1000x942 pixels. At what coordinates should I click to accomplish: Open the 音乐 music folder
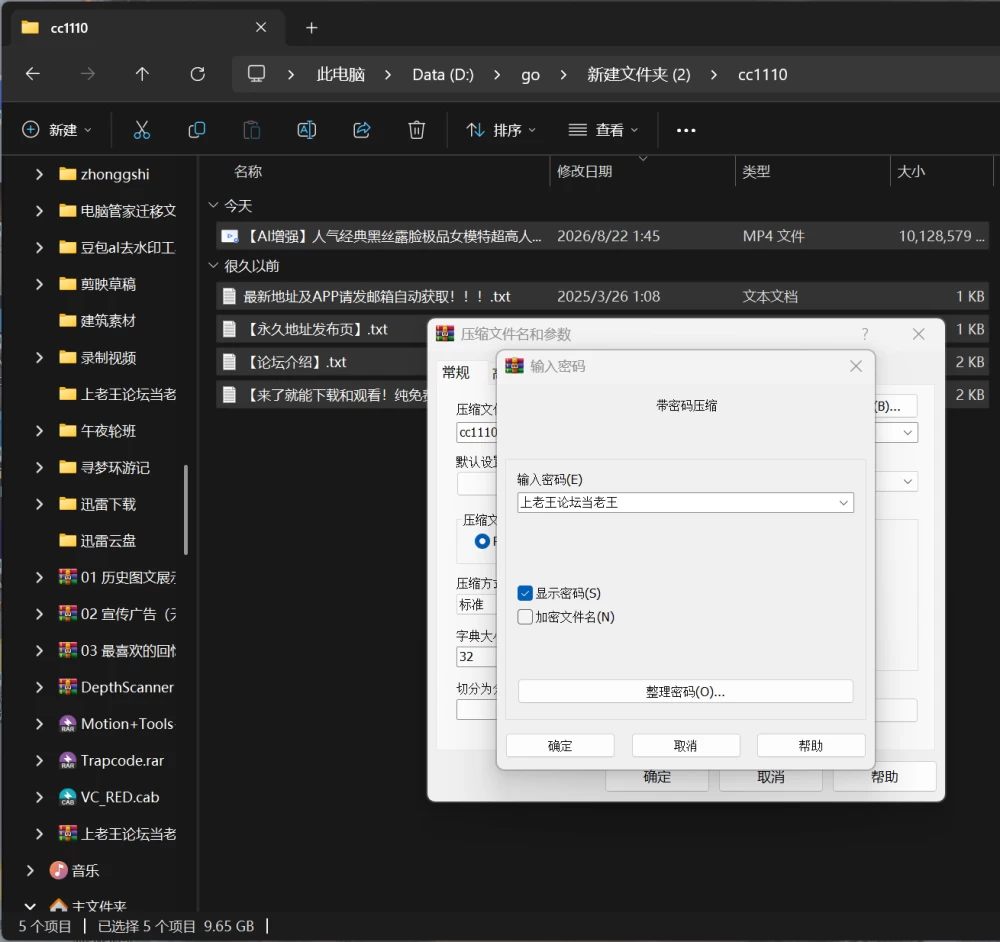(85, 871)
